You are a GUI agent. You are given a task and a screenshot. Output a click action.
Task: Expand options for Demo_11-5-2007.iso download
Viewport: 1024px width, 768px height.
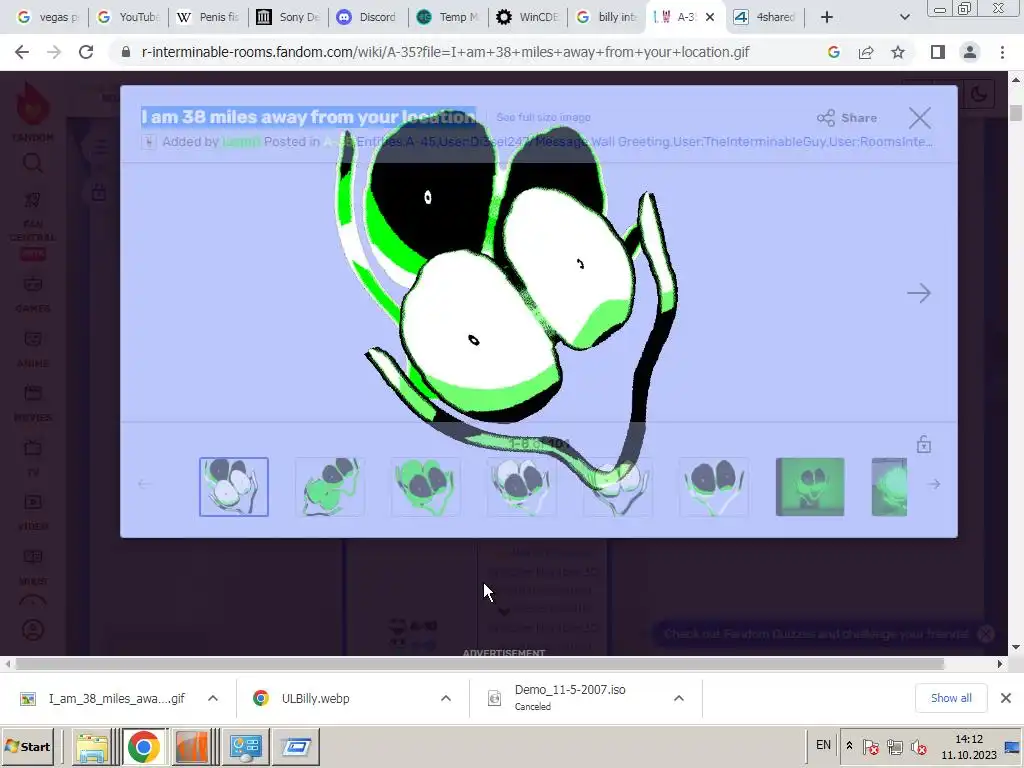point(679,698)
